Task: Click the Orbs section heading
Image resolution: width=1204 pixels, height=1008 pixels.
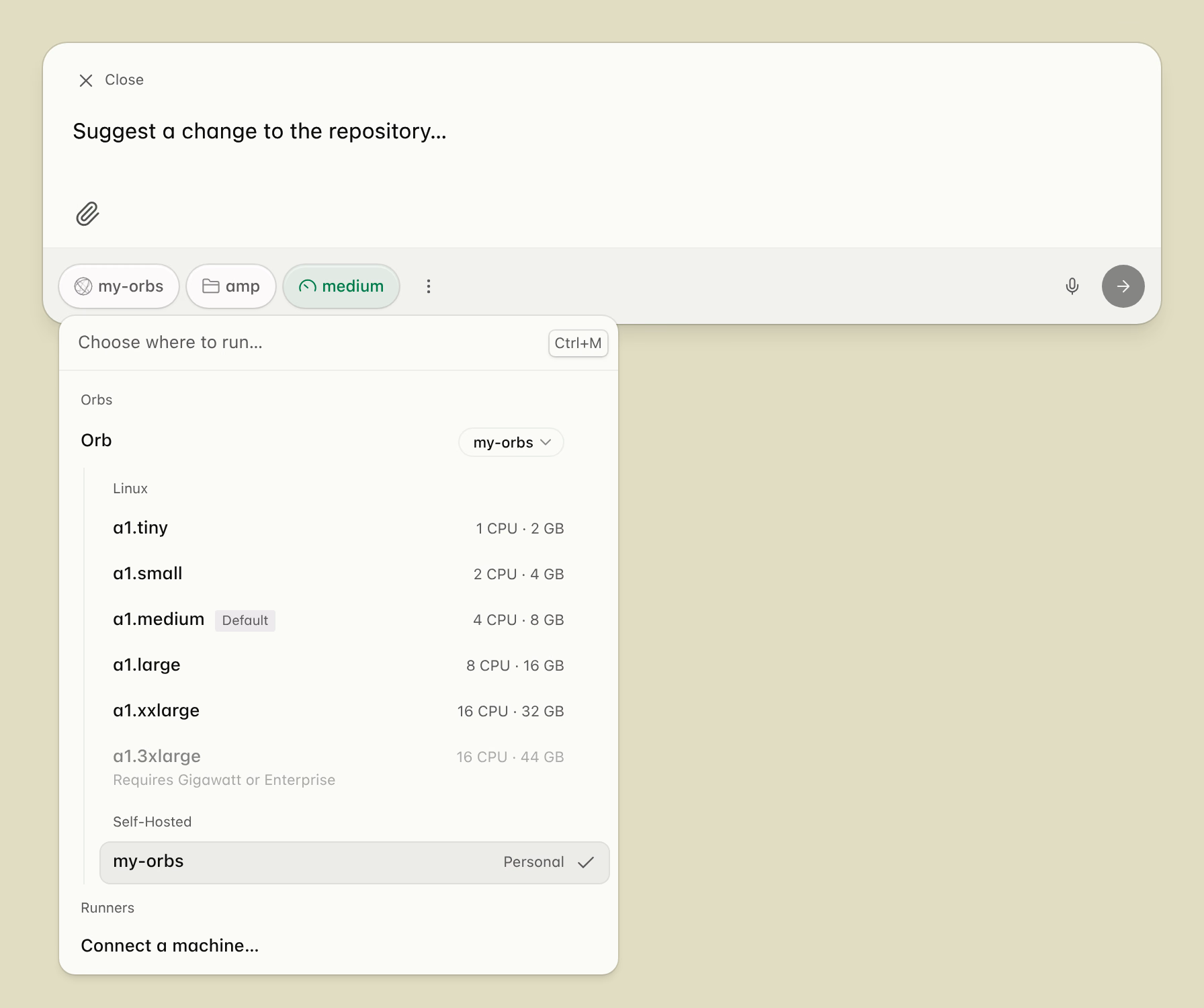Action: click(97, 400)
